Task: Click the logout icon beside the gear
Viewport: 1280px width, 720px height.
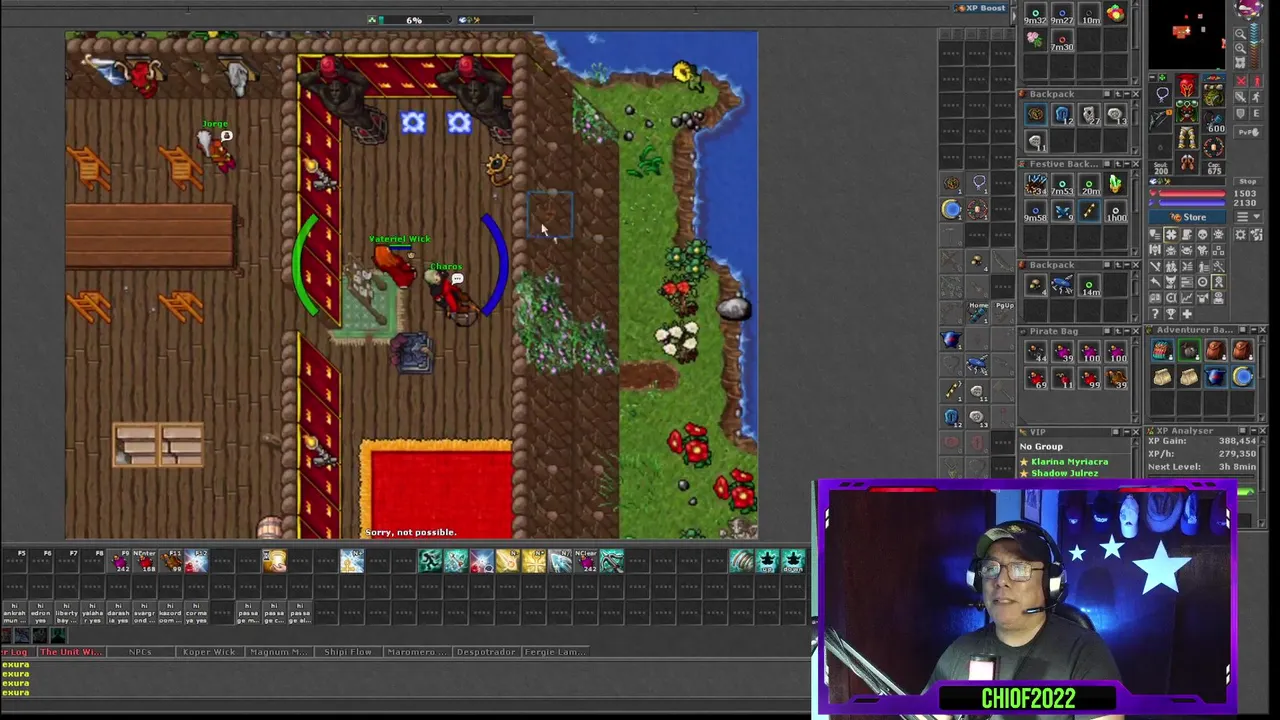Action: point(1257,235)
